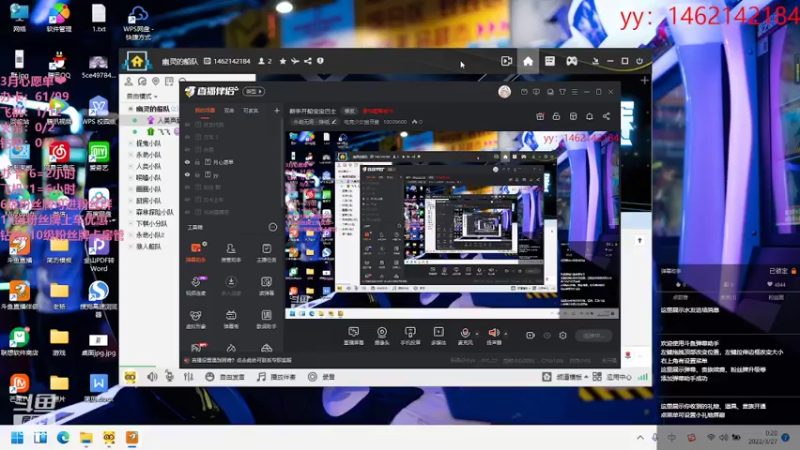Open the gift box icon in Douyu companion
This screenshot has height=450, width=800.
(540, 116)
